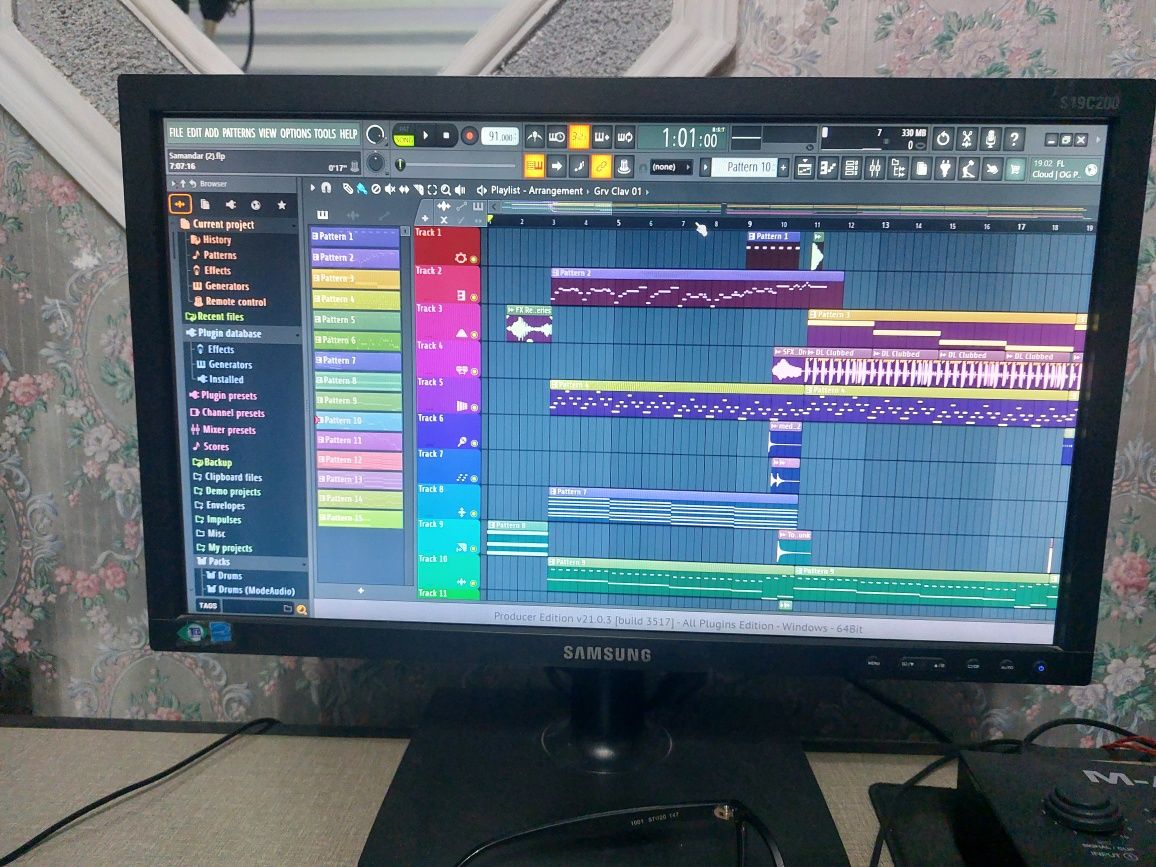Click the TAGS button in browser
This screenshot has width=1156, height=867.
pyautogui.click(x=208, y=605)
